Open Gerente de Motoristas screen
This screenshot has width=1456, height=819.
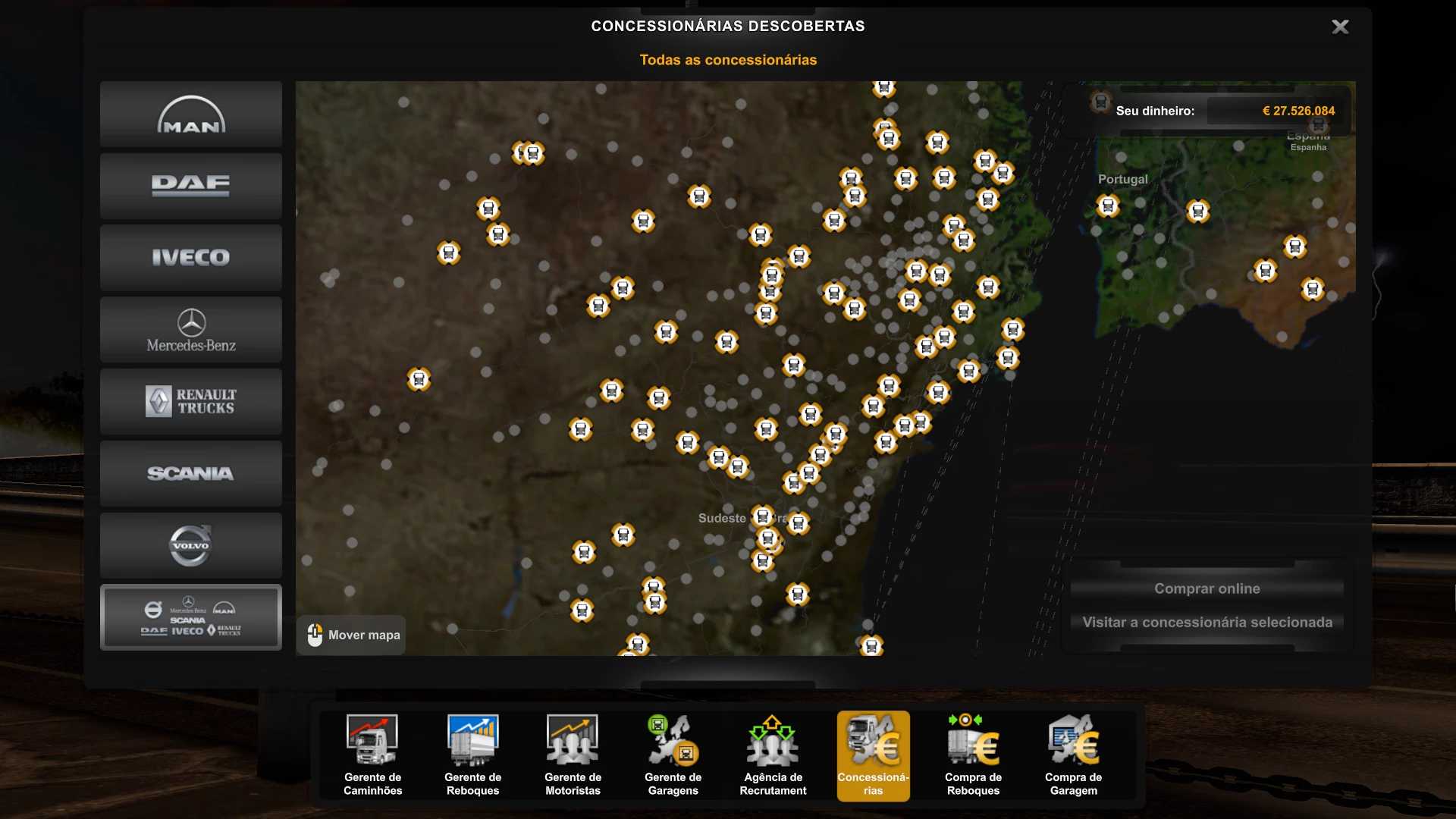573,755
